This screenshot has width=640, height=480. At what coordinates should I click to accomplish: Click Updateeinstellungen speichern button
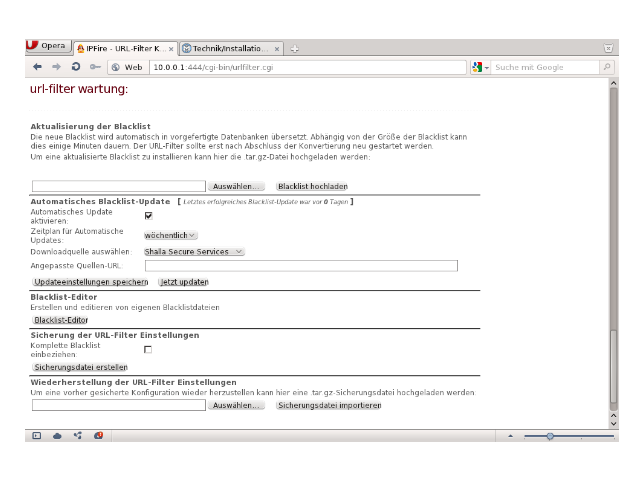pos(91,282)
